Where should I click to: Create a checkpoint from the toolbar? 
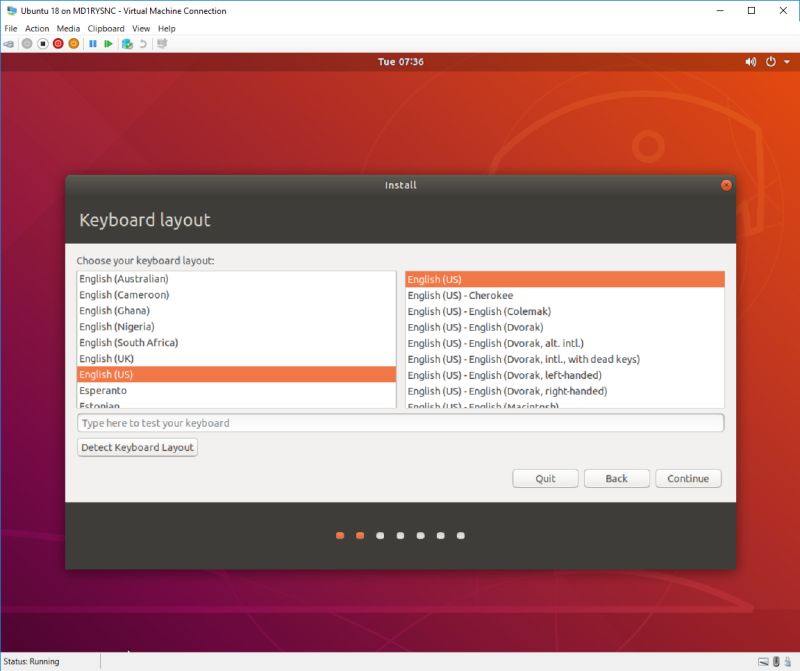126,44
